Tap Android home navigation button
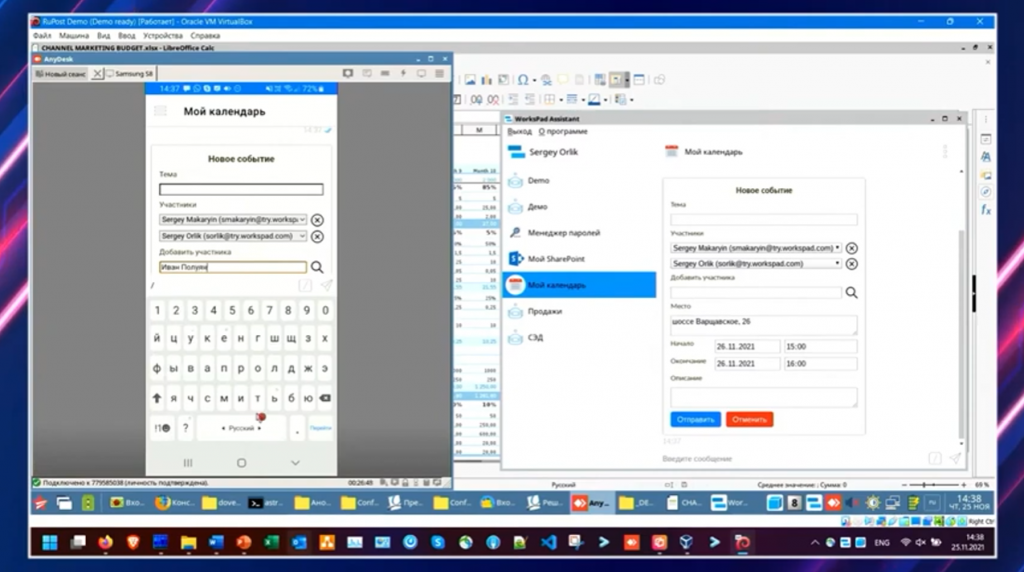 pos(241,463)
